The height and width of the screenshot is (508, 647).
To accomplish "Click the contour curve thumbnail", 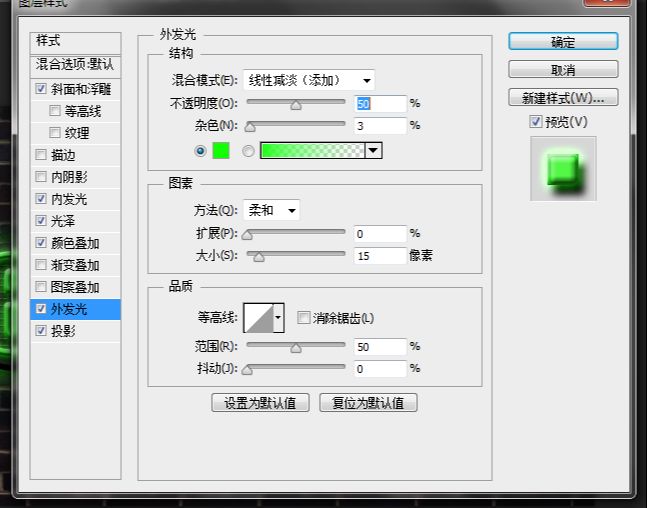I will coord(259,318).
